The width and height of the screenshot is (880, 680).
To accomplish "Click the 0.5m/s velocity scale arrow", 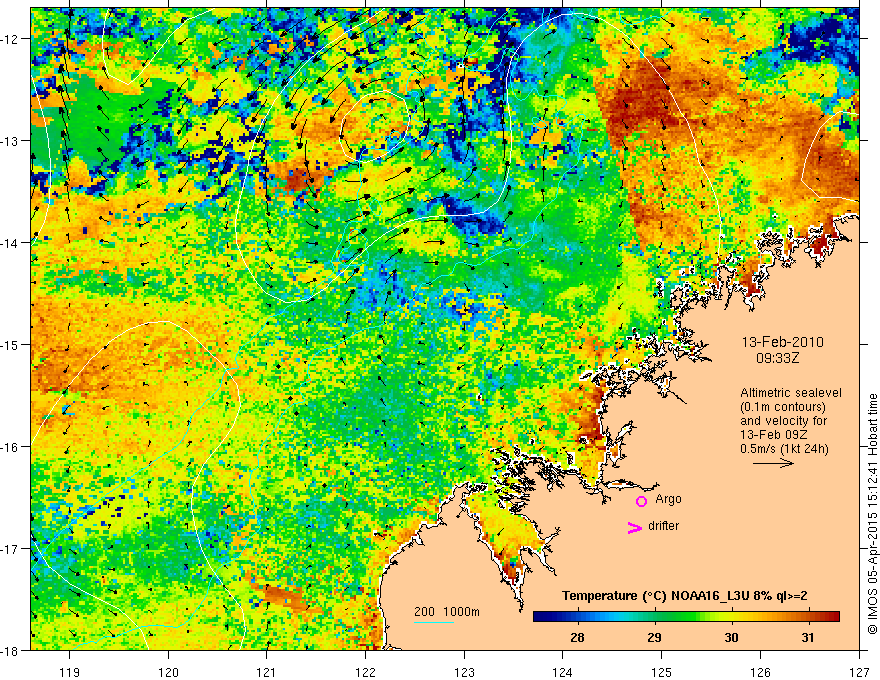I will pos(773,463).
